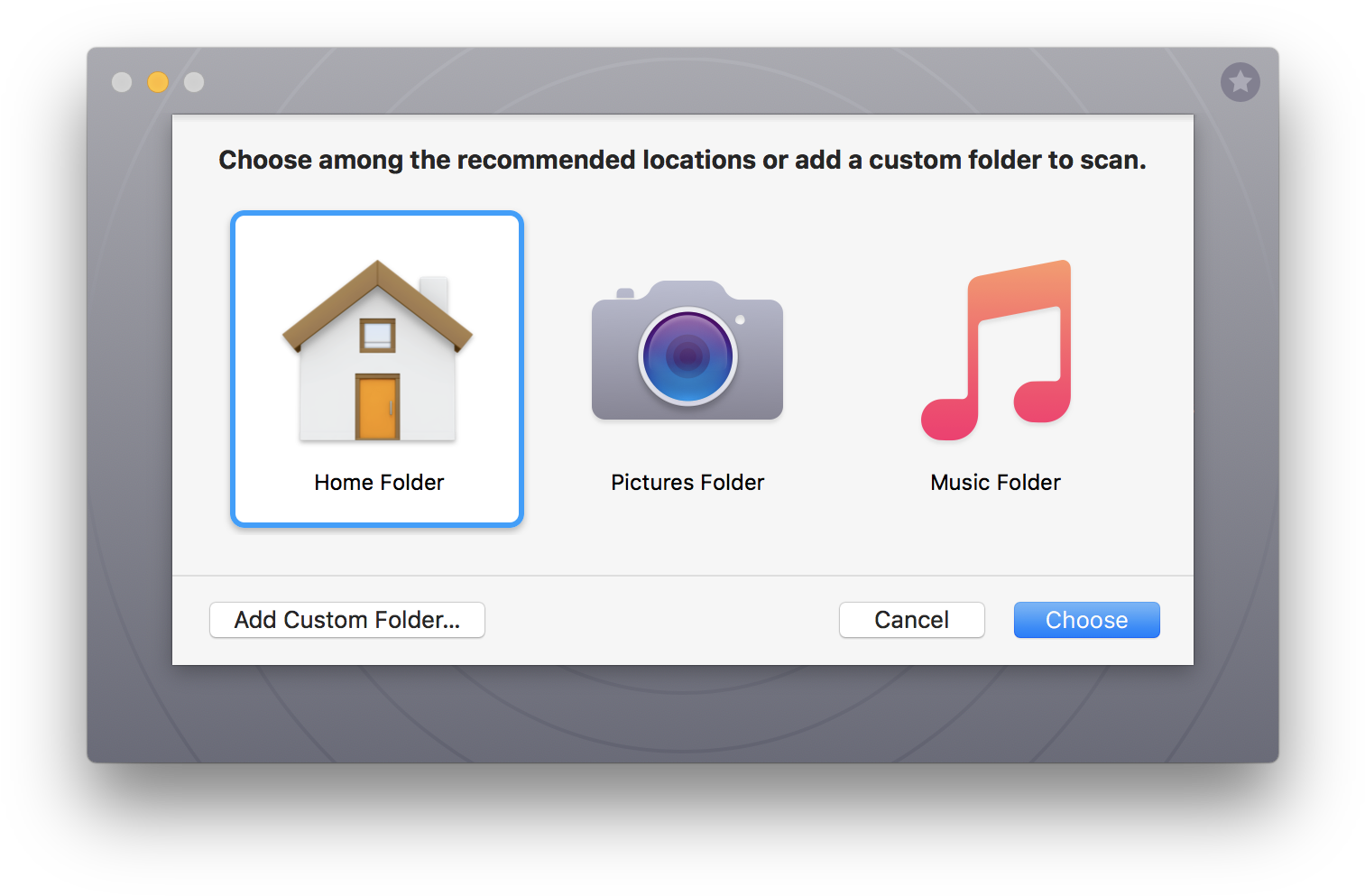This screenshot has height=896, width=1365.
Task: Cancel the folder selection dialog
Action: (911, 620)
